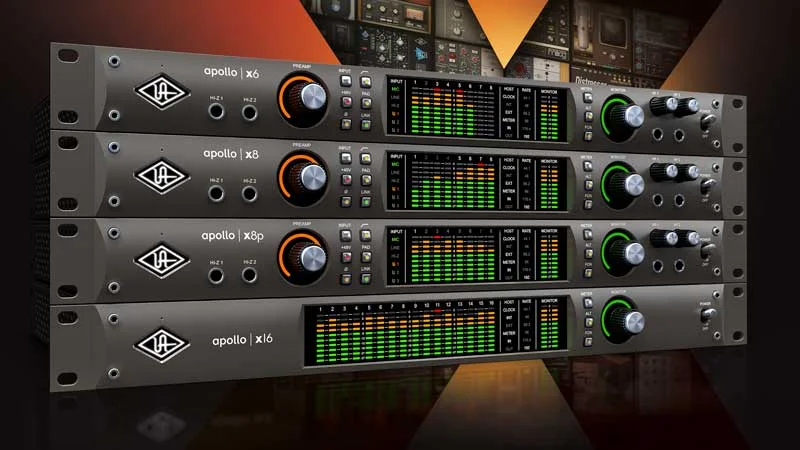This screenshot has height=450, width=800.
Task: Toggle the +48V phantom button on Apollo x8
Action: click(346, 180)
